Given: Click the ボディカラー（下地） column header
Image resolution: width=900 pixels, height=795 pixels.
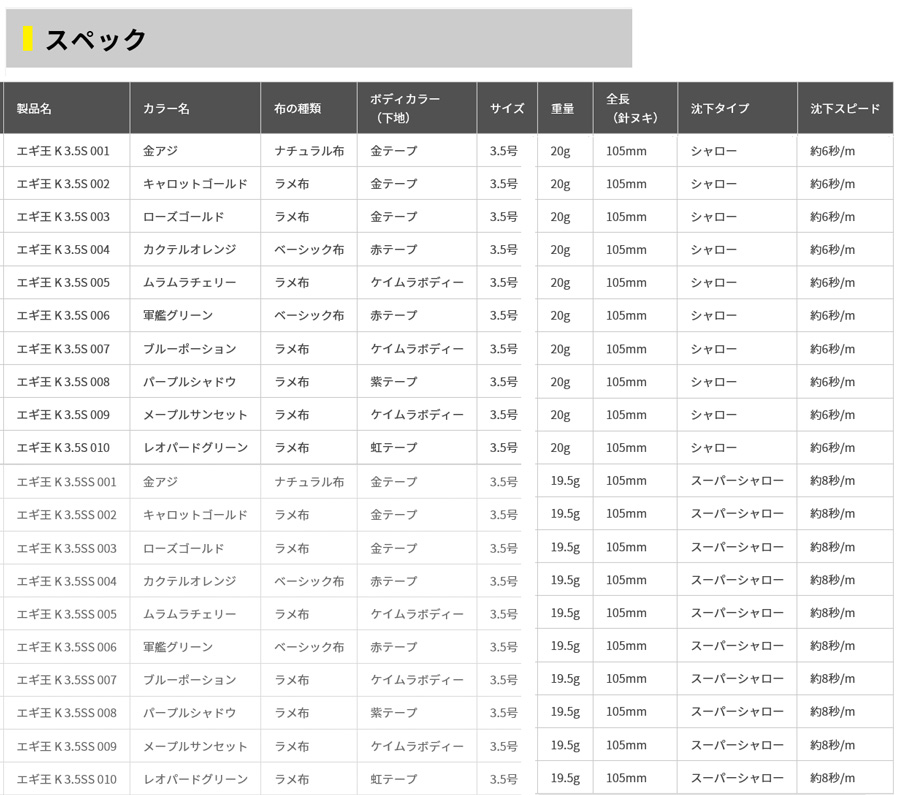Looking at the screenshot, I should (405, 108).
